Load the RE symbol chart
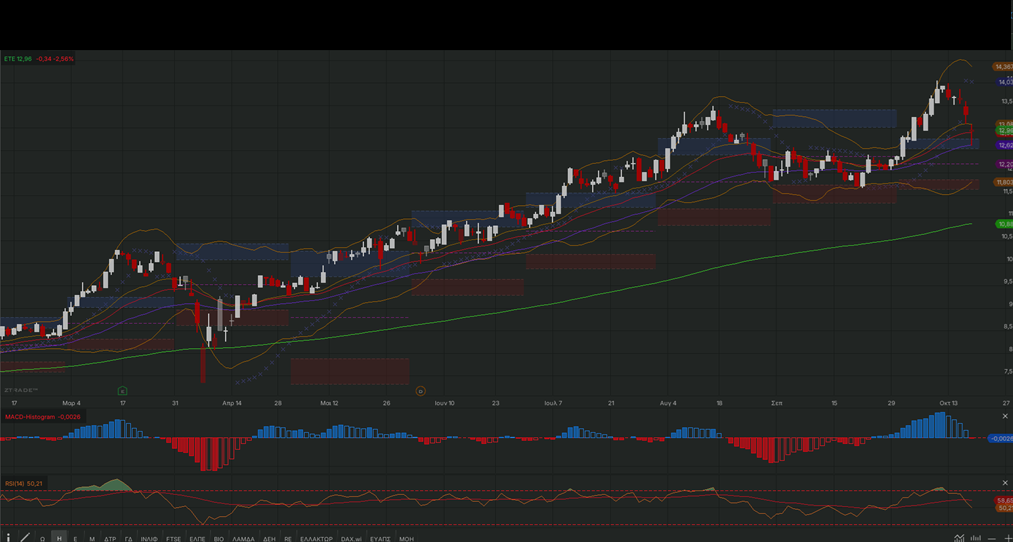 coord(287,539)
